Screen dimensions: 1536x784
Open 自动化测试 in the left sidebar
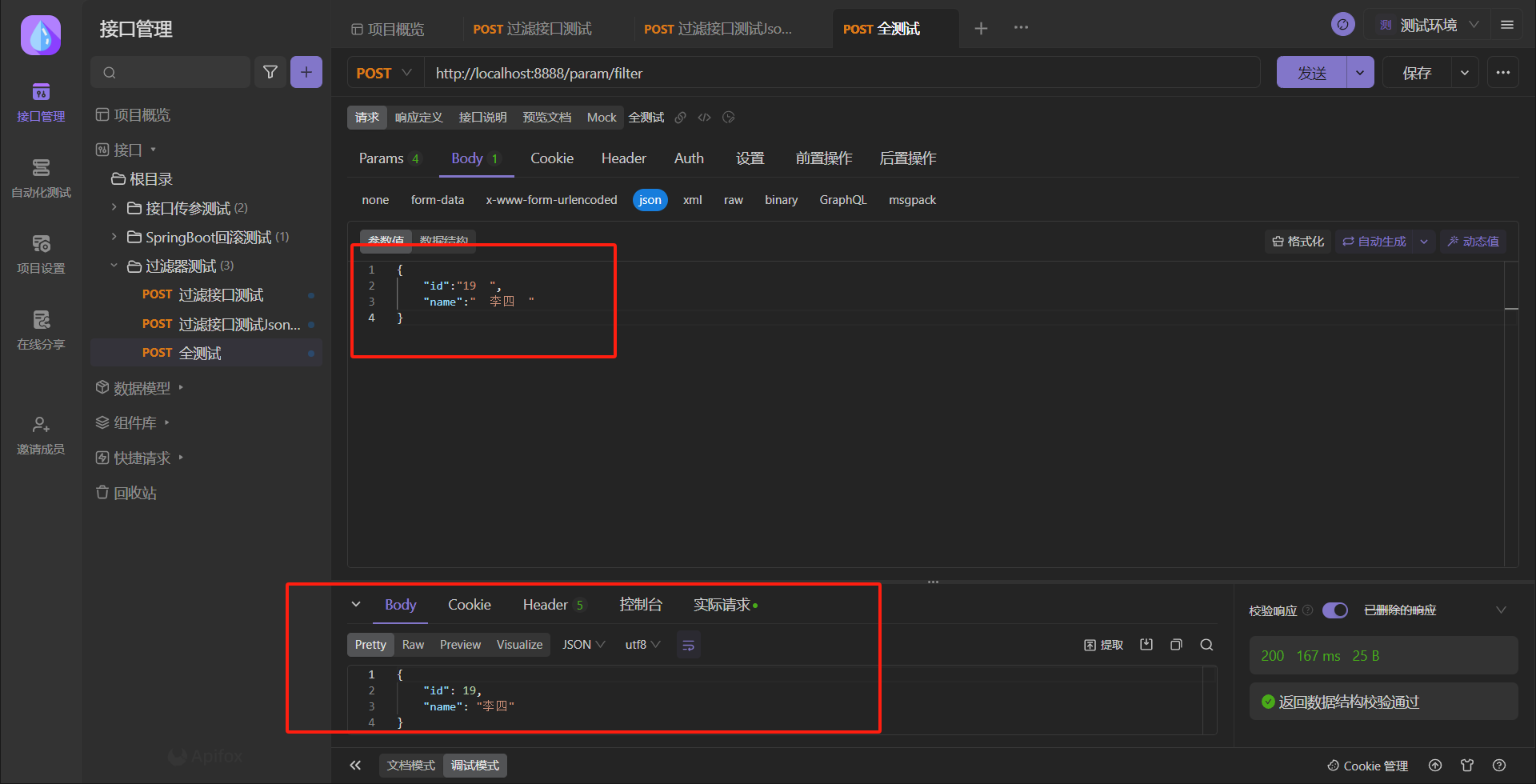tap(41, 178)
